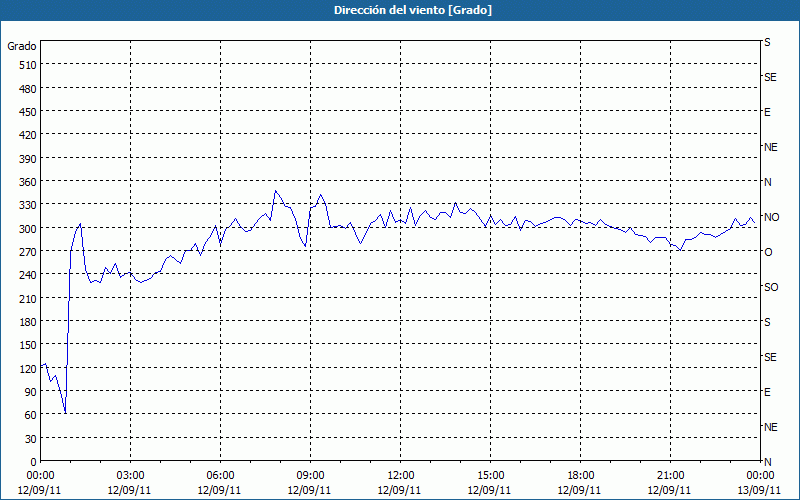Click the 390 degree axis label
800x500 pixels.
[28, 159]
